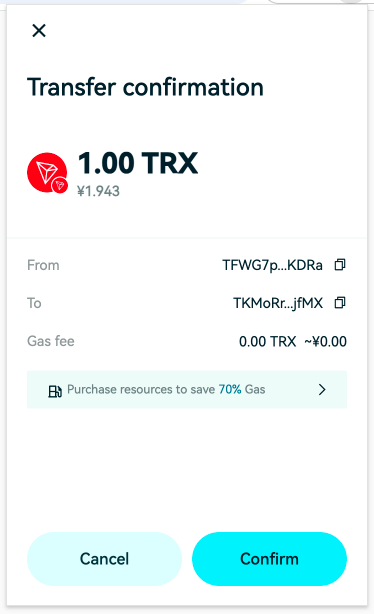This screenshot has height=614, width=374.
Task: Click the 70% savings highlight text
Action: pos(230,389)
